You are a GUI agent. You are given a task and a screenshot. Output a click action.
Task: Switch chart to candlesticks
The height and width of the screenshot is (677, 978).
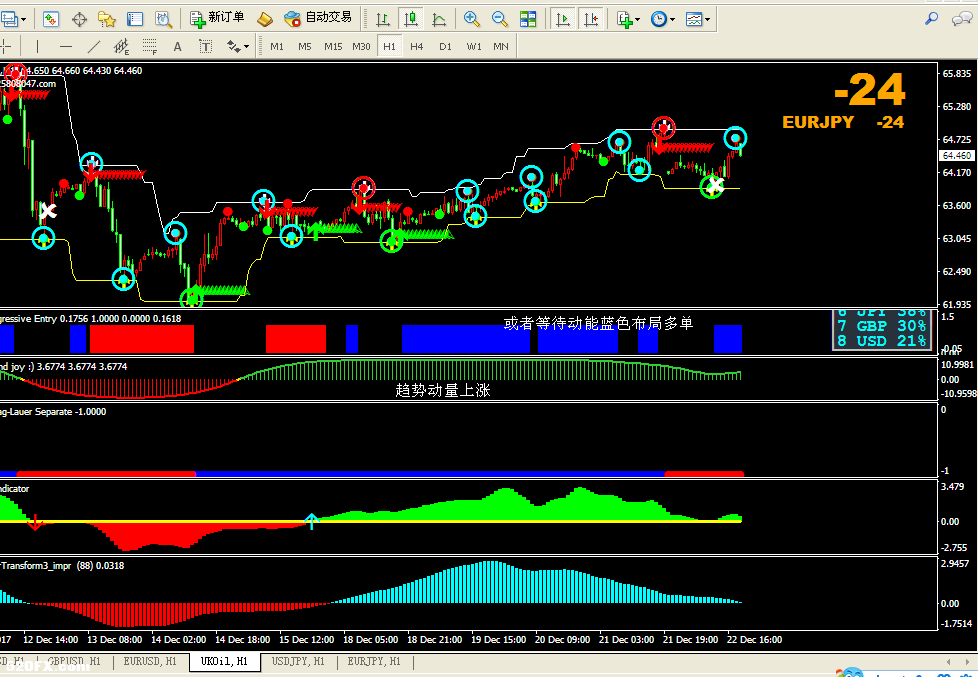(x=410, y=19)
